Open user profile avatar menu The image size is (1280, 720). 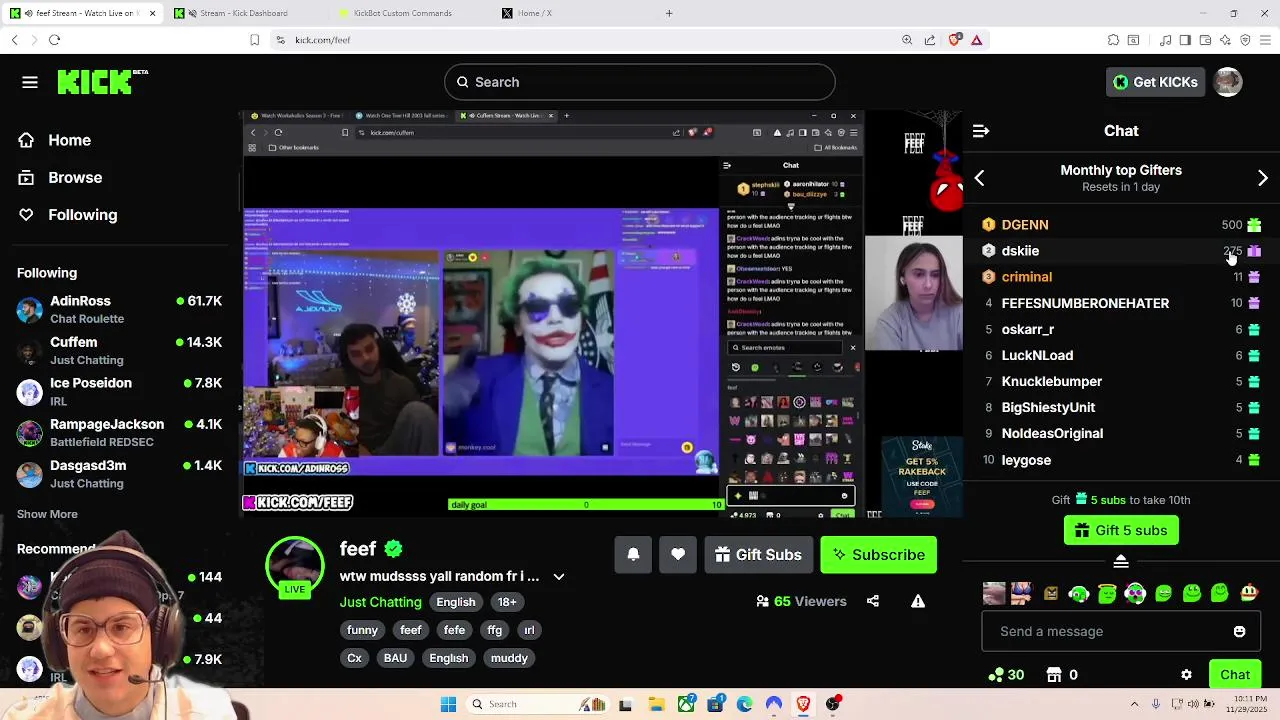click(x=1228, y=82)
